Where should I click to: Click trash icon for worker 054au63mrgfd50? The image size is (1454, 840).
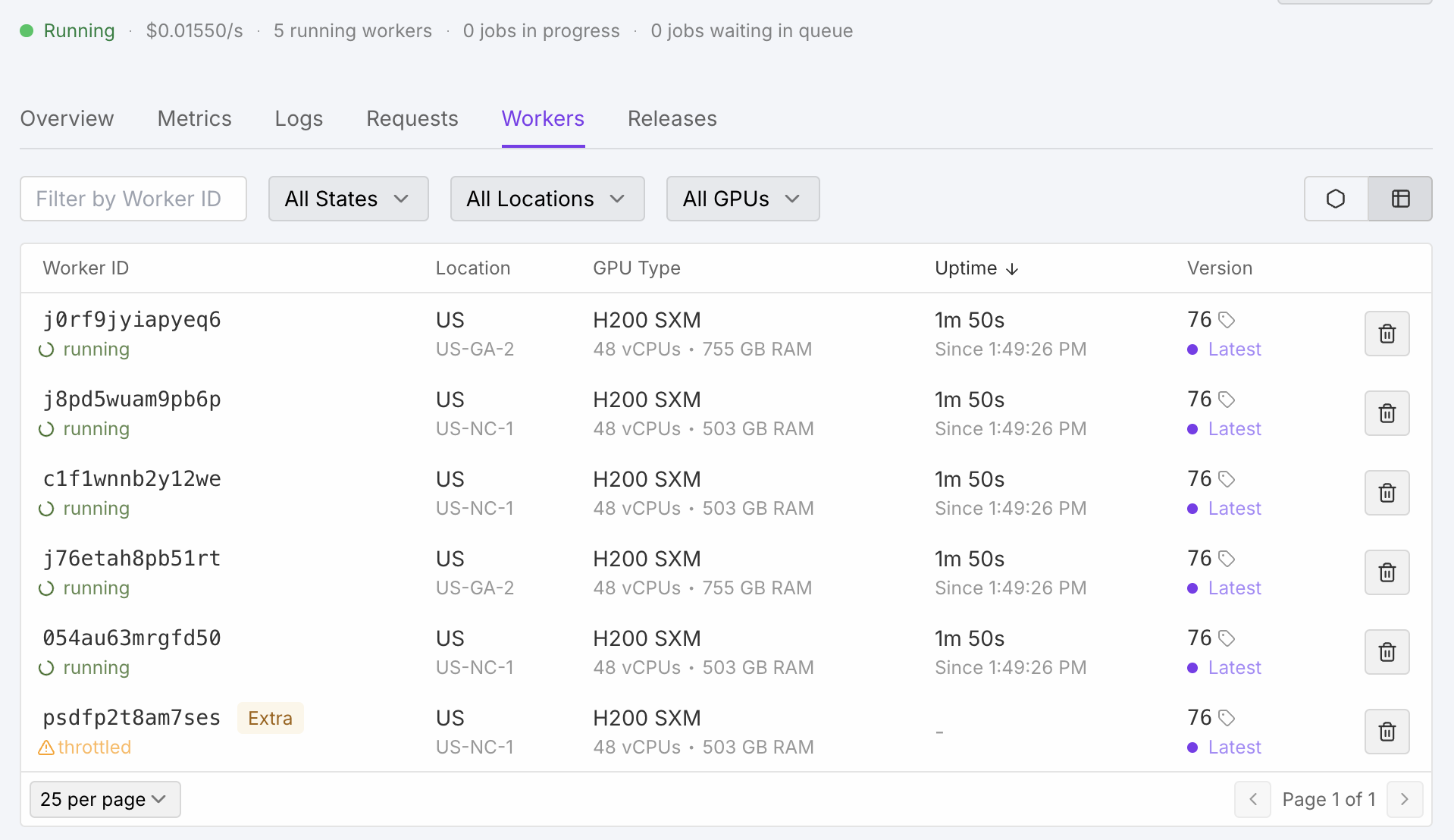pyautogui.click(x=1387, y=652)
